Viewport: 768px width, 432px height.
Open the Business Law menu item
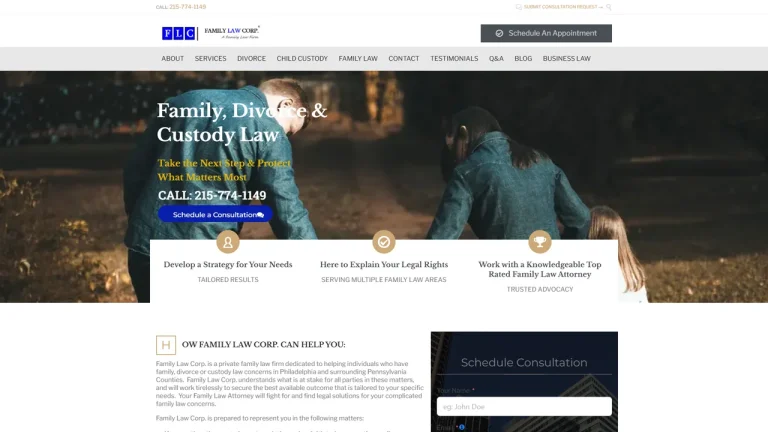coord(567,58)
